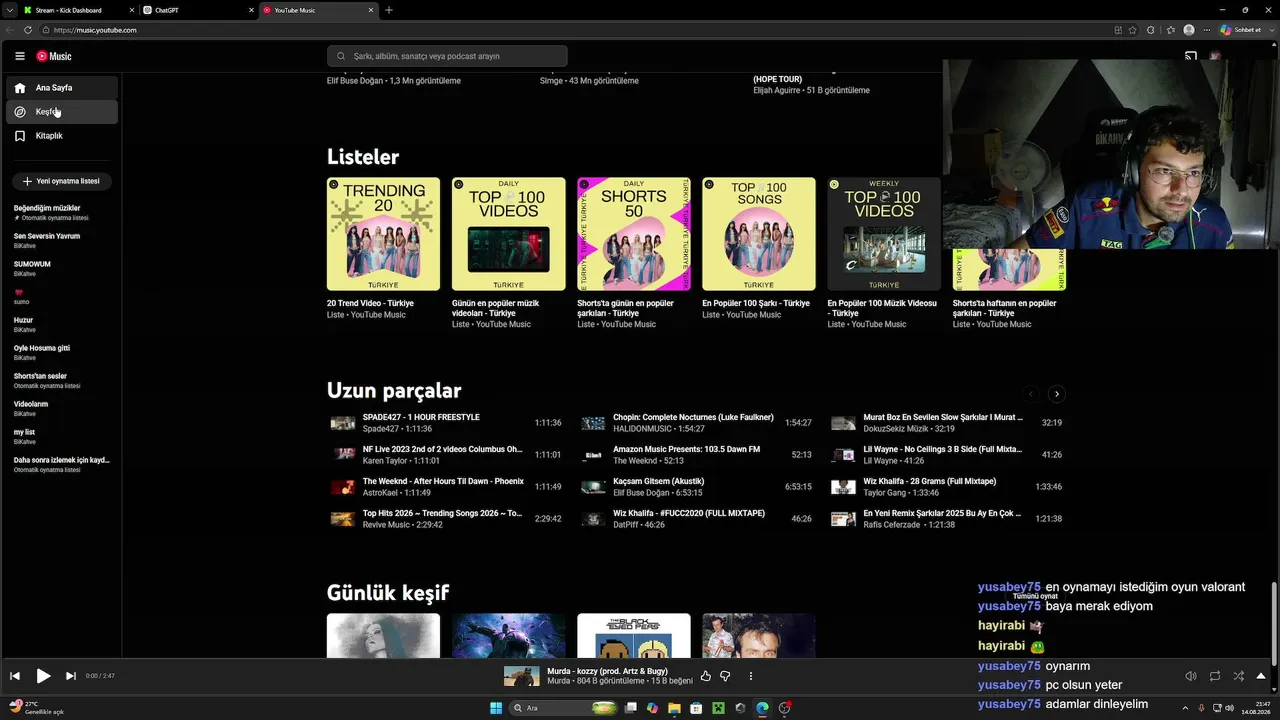Open Shorts'tan sesler playlist
The width and height of the screenshot is (1280, 720).
tap(62, 381)
